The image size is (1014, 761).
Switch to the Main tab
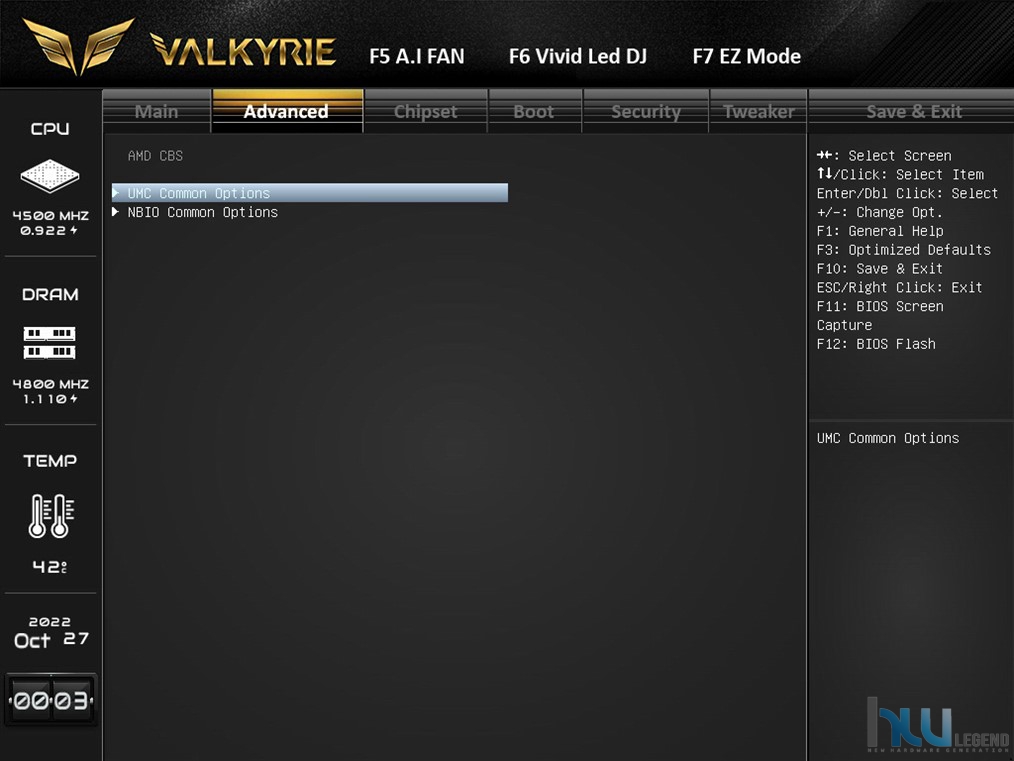[x=156, y=111]
